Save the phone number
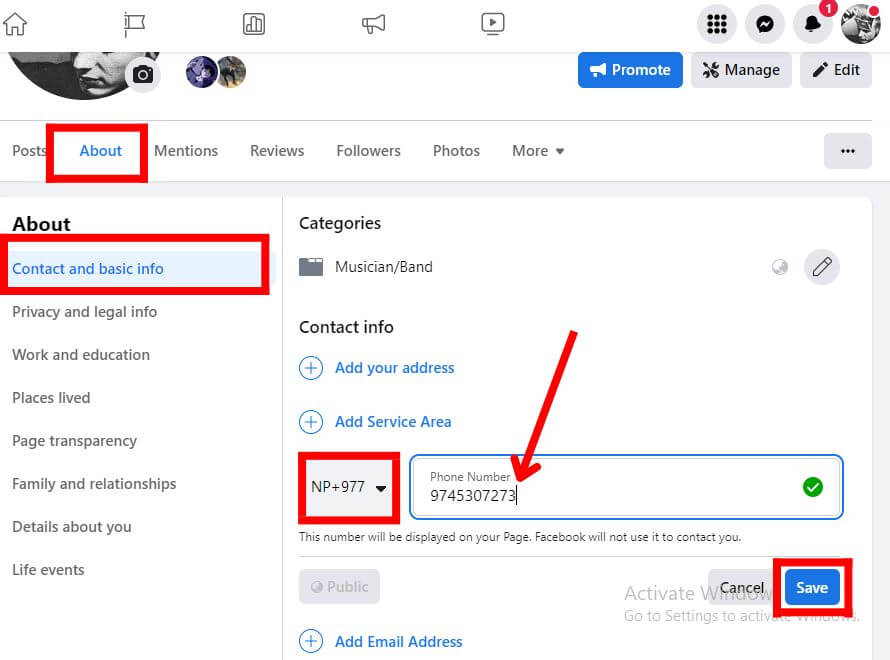This screenshot has height=660, width=890. pyautogui.click(x=812, y=587)
